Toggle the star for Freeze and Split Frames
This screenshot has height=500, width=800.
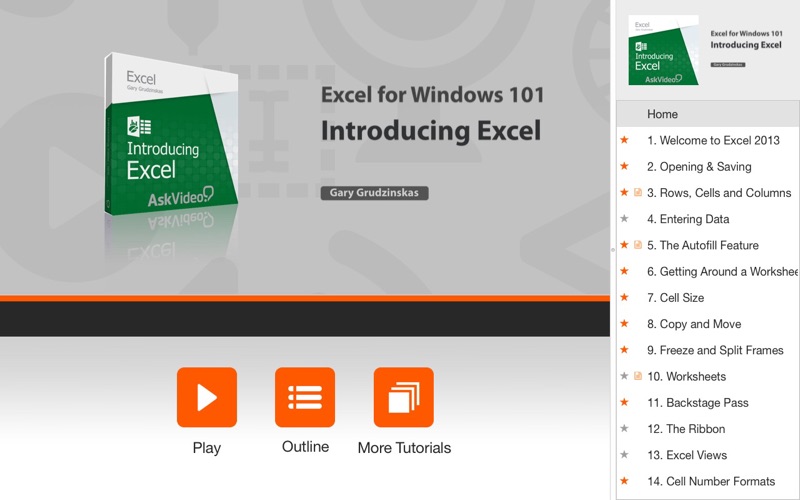tap(624, 349)
